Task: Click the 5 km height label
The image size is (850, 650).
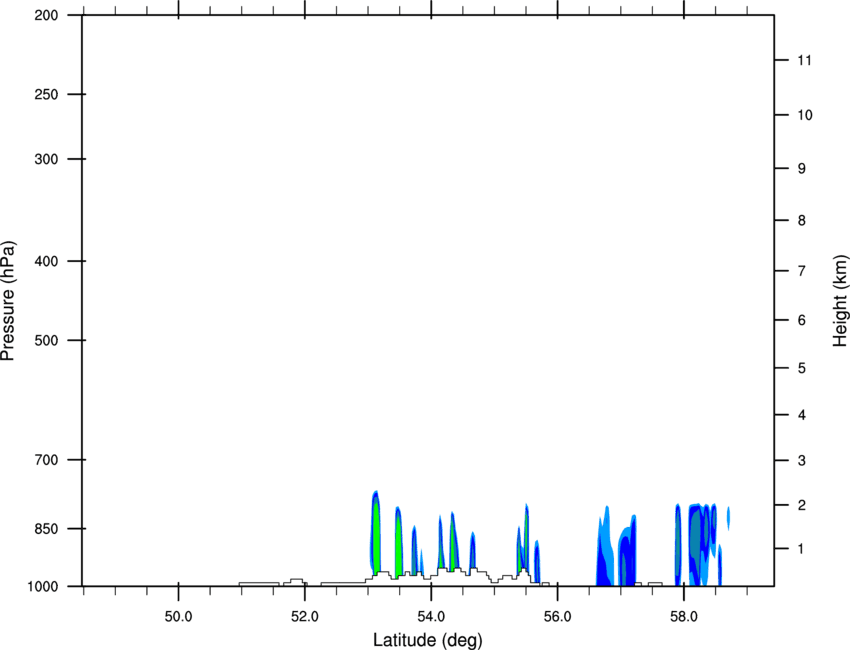Action: 802,369
